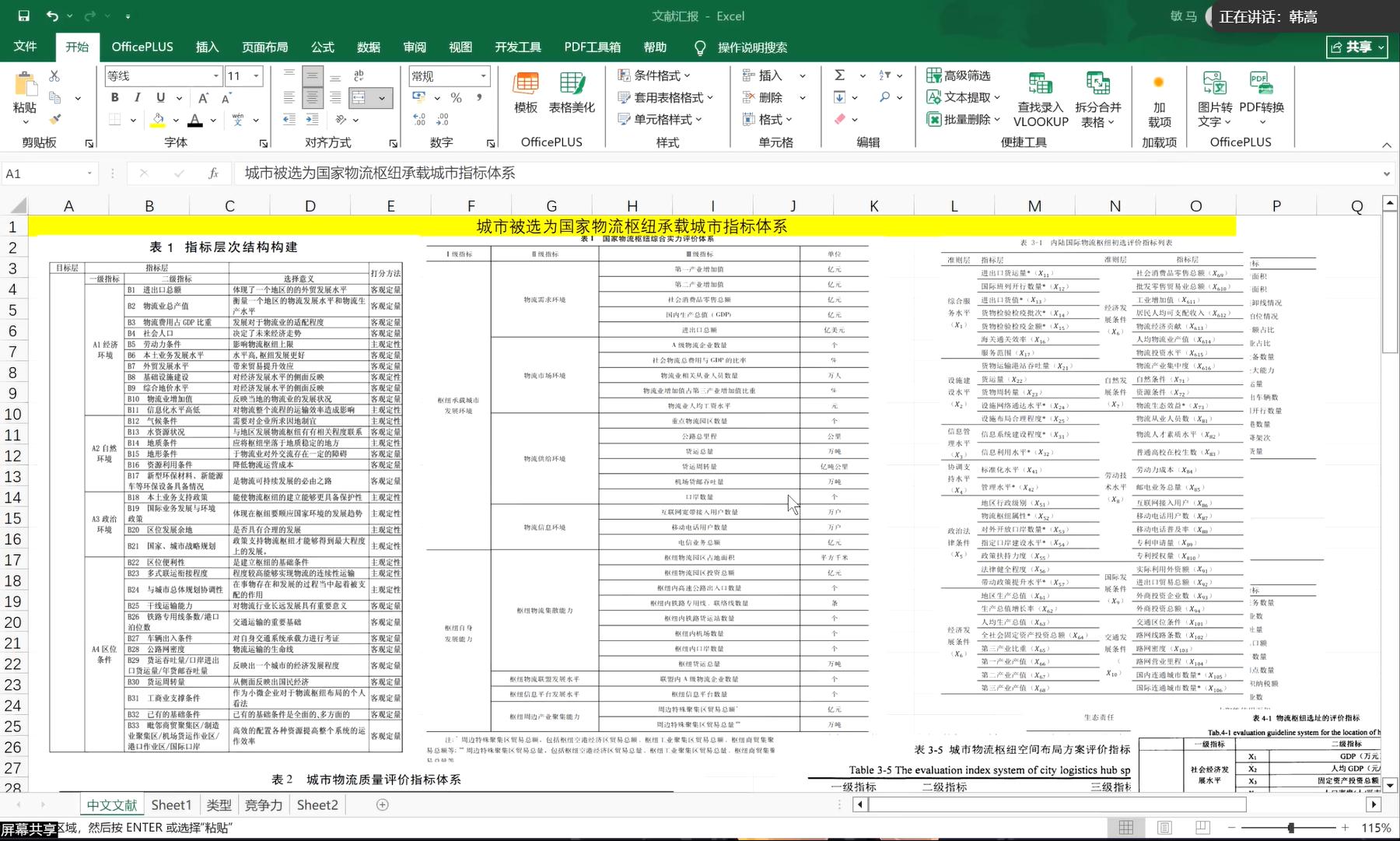Click the 高级筛选 advanced filter button
The image size is (1400, 841).
(958, 75)
